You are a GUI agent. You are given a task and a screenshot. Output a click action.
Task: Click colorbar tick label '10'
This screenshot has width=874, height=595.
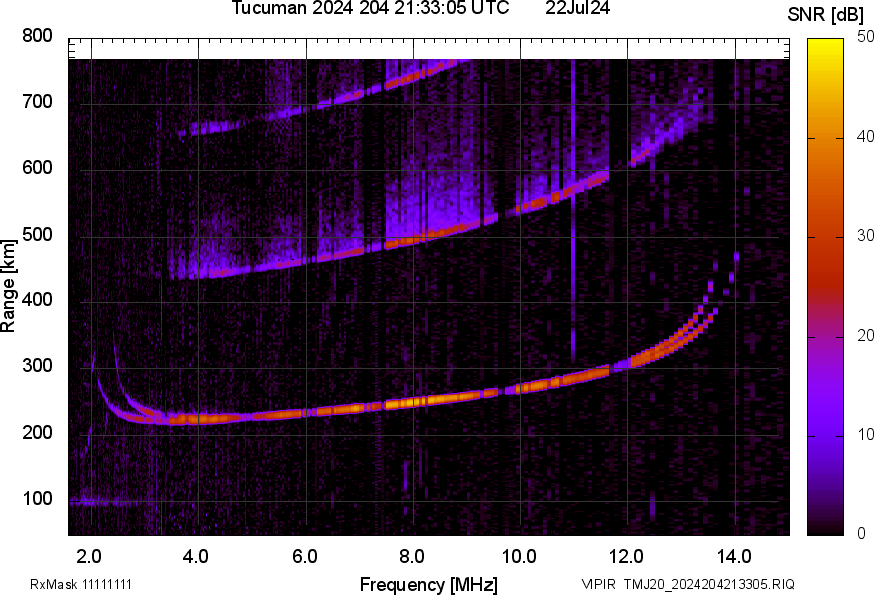865,434
